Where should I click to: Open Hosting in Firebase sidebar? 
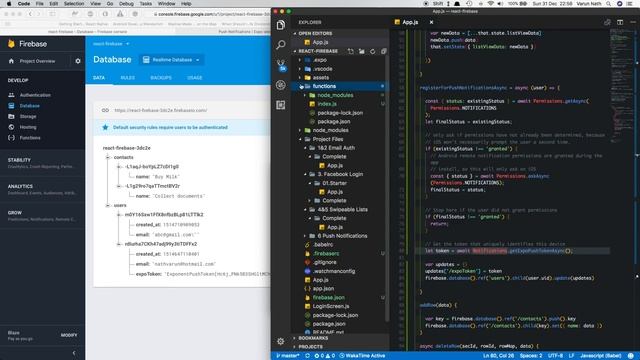[28, 127]
